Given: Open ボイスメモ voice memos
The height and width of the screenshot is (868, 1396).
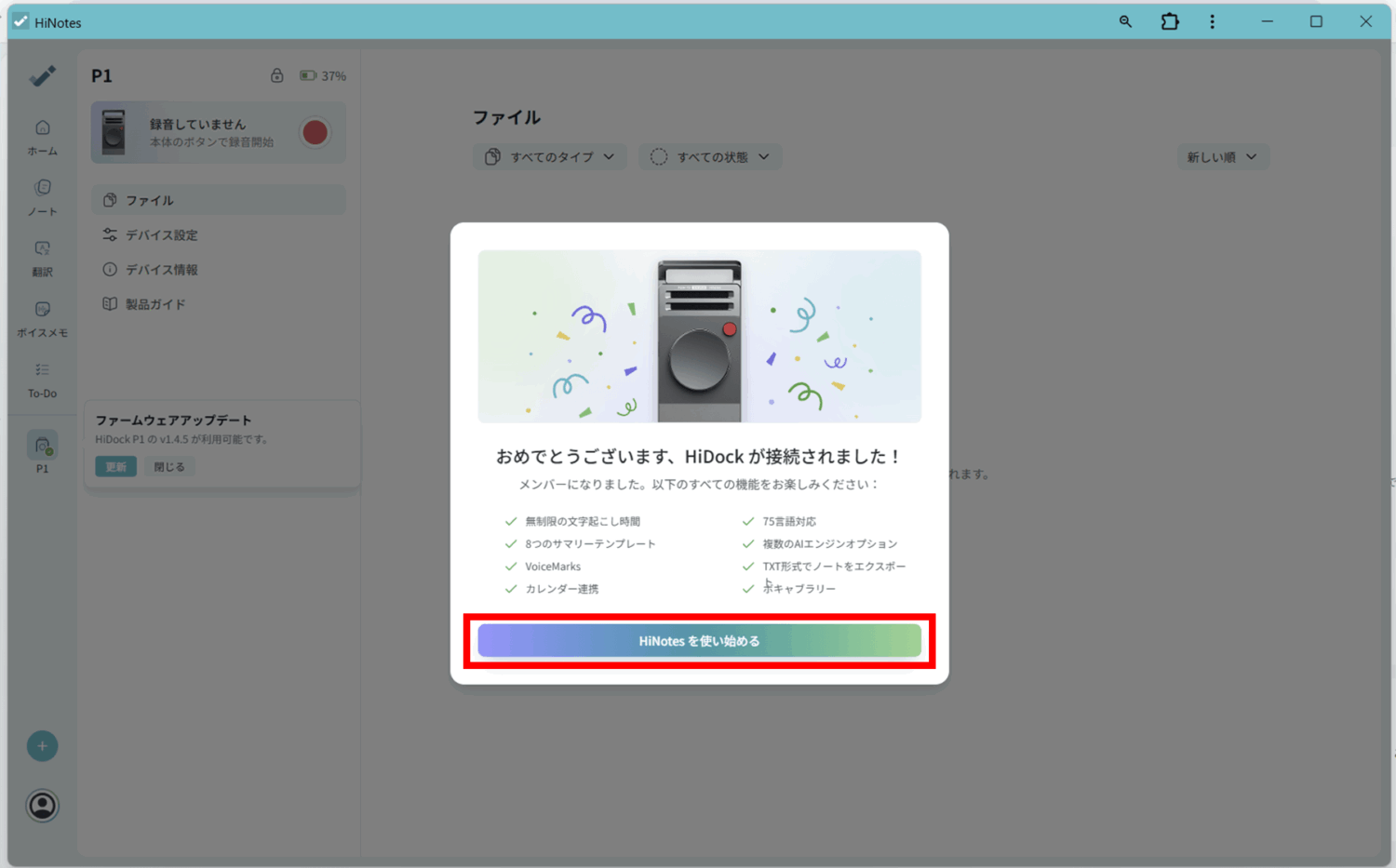Looking at the screenshot, I should pyautogui.click(x=42, y=319).
